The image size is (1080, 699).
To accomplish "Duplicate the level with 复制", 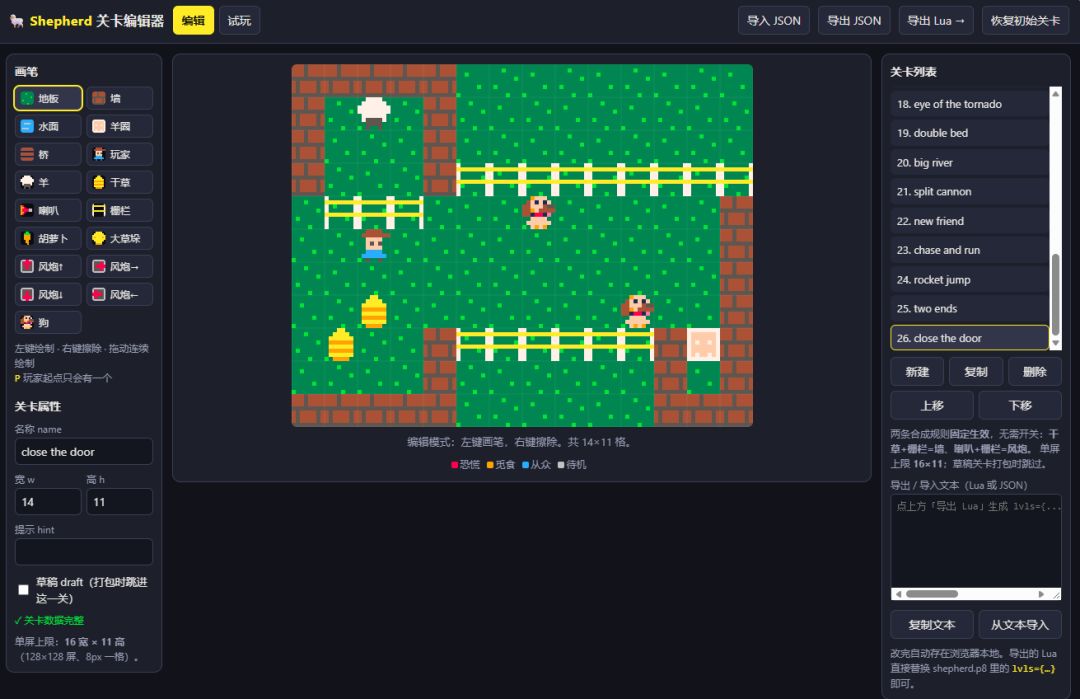I will click(x=976, y=372).
